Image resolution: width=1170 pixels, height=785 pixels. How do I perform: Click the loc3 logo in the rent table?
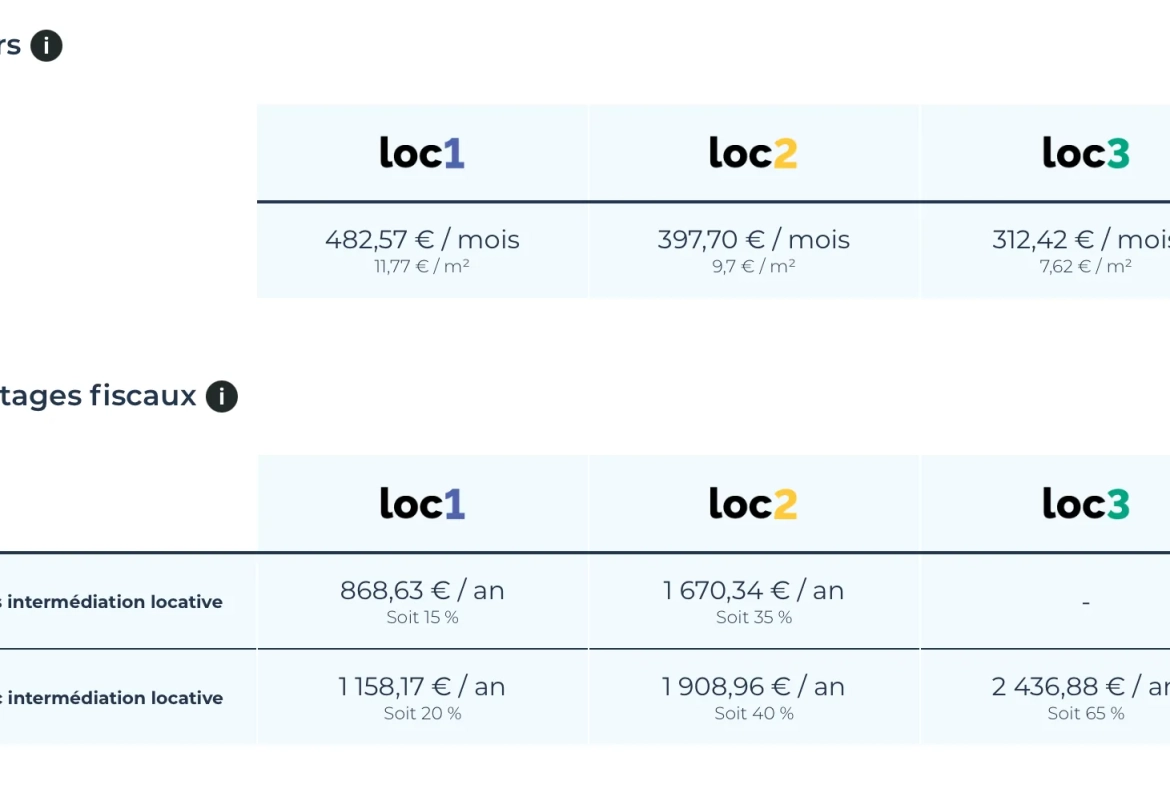(1086, 153)
